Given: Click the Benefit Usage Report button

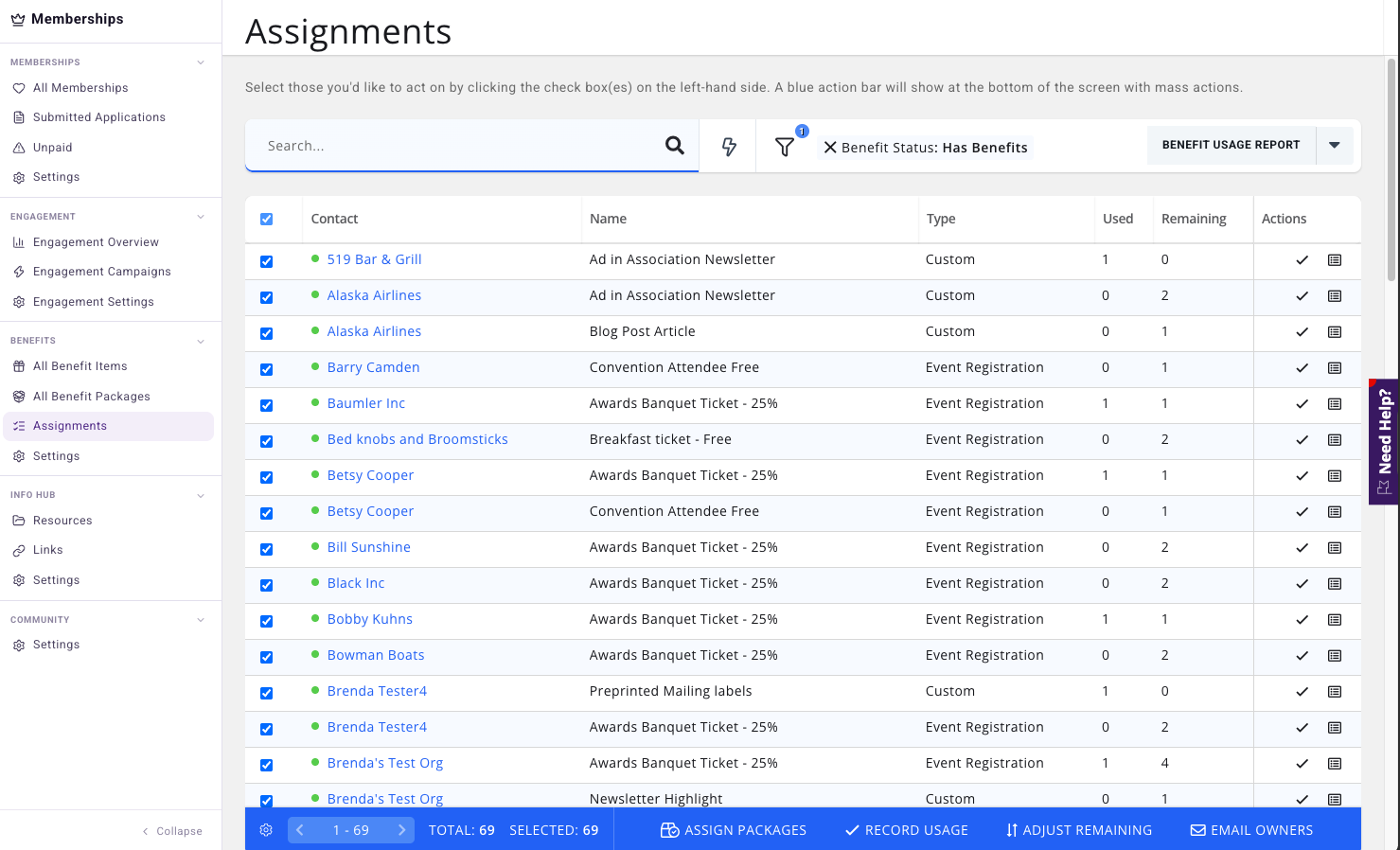Looking at the screenshot, I should (1231, 146).
